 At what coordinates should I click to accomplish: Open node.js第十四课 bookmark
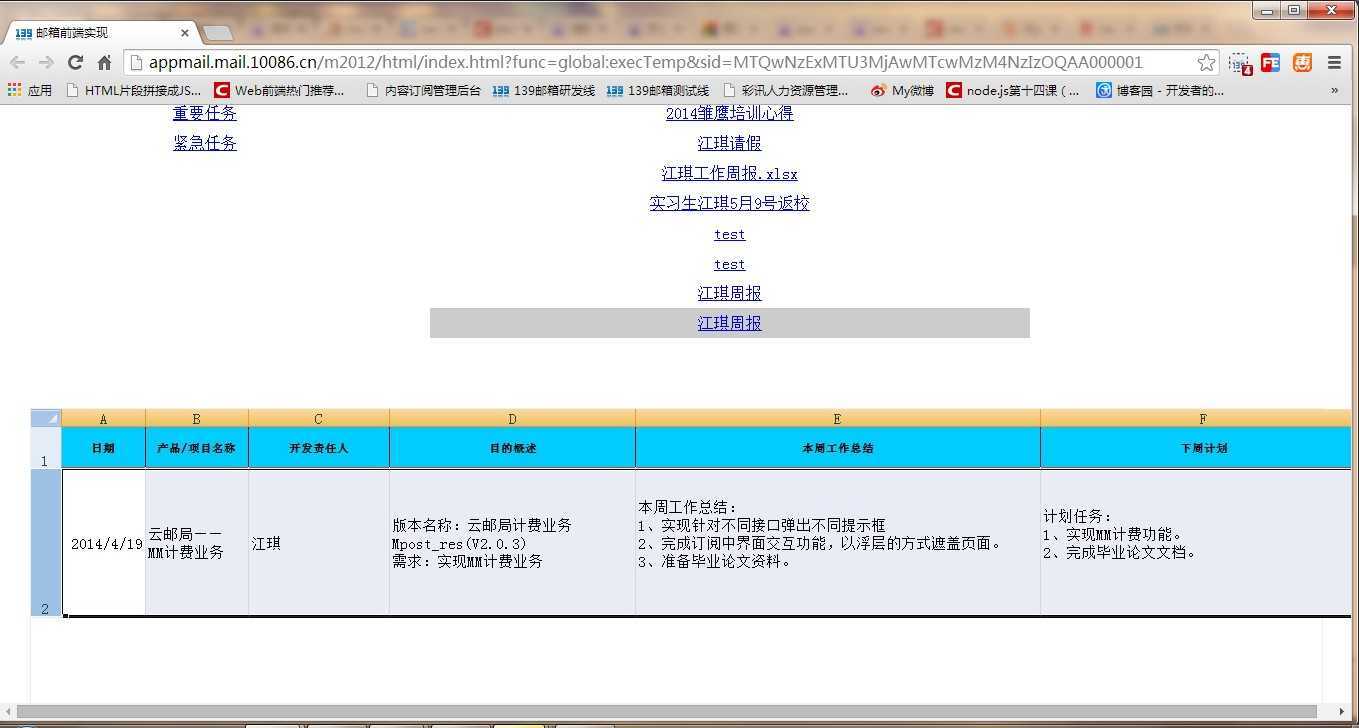(x=1013, y=90)
